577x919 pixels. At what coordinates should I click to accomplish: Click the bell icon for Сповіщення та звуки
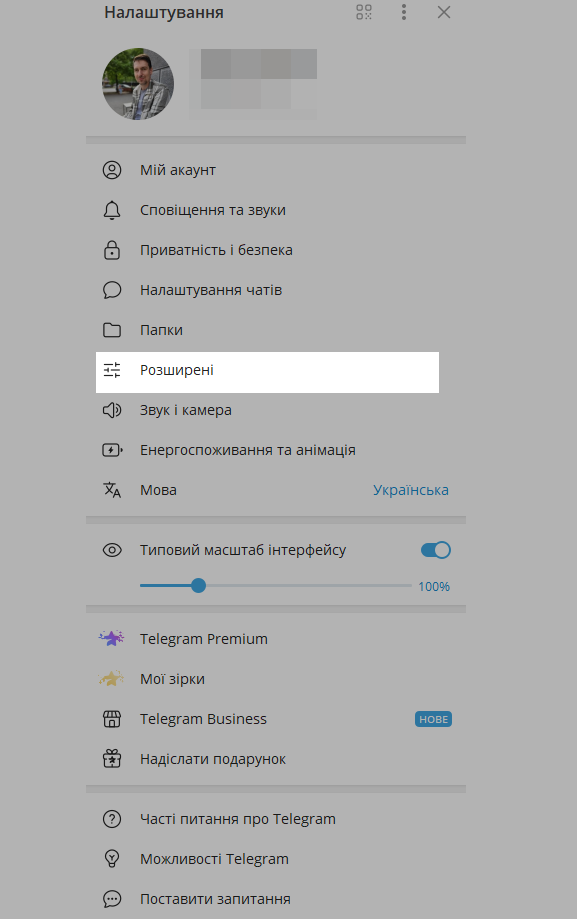point(112,210)
